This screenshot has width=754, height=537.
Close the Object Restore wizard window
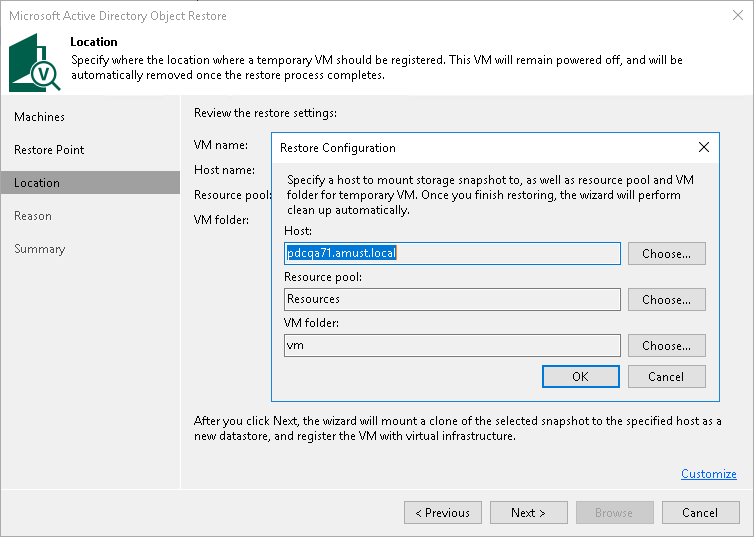[x=736, y=16]
